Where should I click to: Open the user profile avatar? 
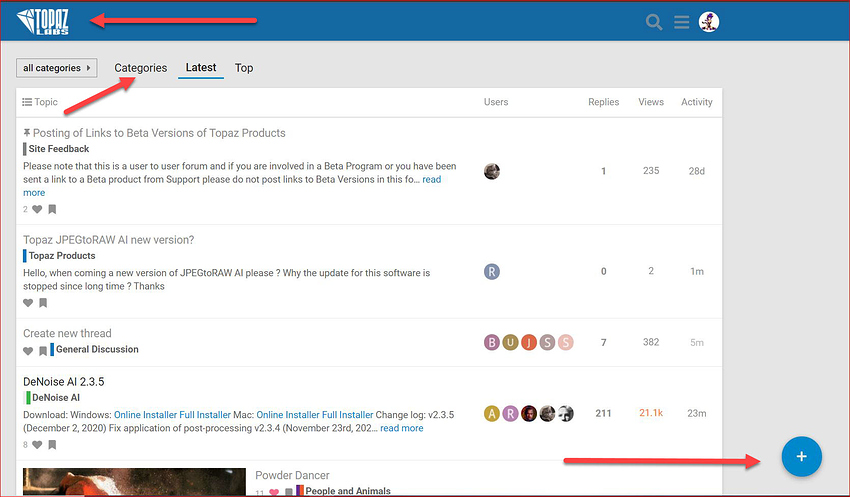point(709,22)
